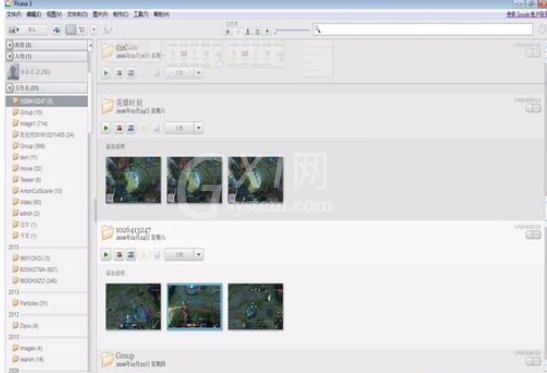Toggle web sync for folder 1026413247
Screen dimensions: 547x373
[x=533, y=235]
